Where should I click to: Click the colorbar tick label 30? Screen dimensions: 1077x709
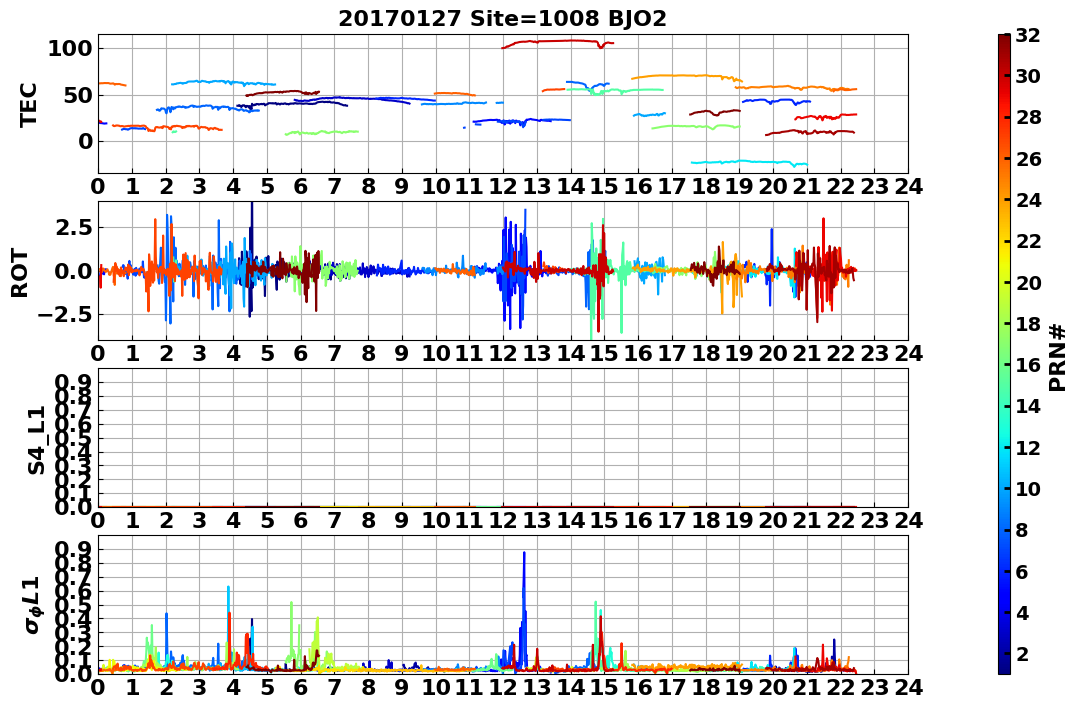tap(1028, 76)
